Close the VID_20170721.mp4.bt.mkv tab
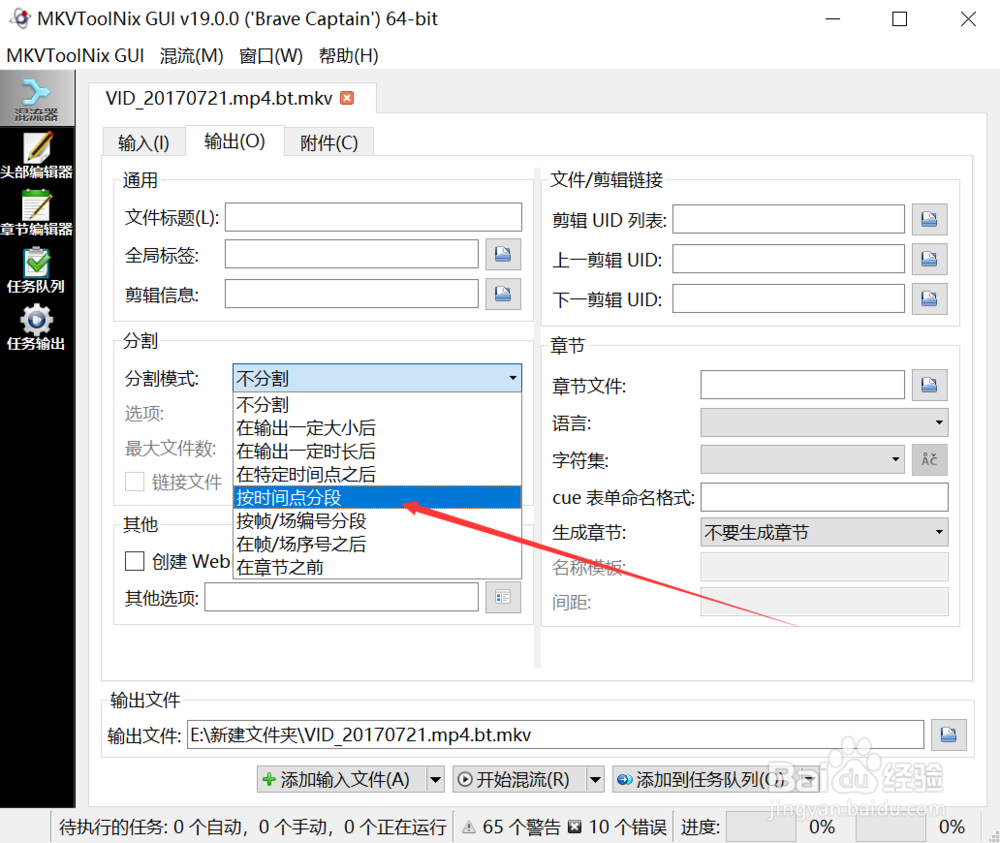 347,98
